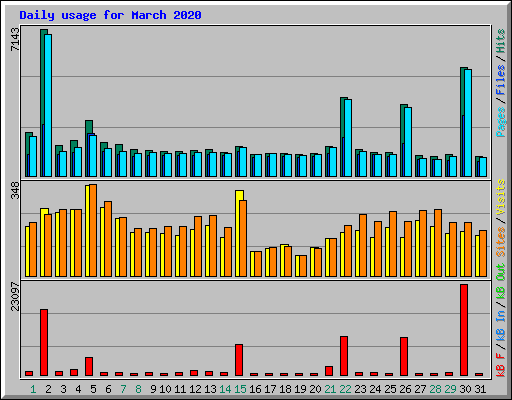512x400 pixels.
Task: Click the day 26 axis label
Action: 405,389
